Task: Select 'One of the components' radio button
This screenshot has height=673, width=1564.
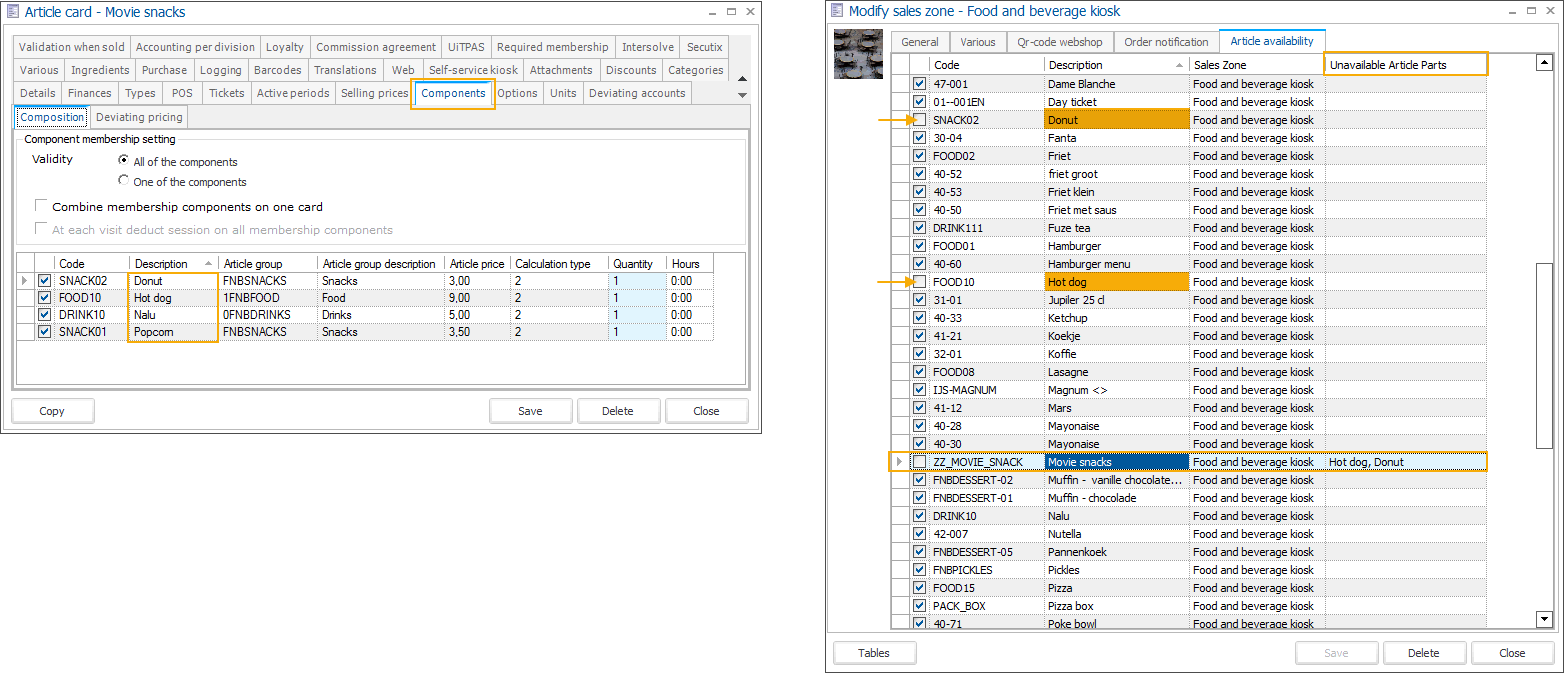Action: 124,181
